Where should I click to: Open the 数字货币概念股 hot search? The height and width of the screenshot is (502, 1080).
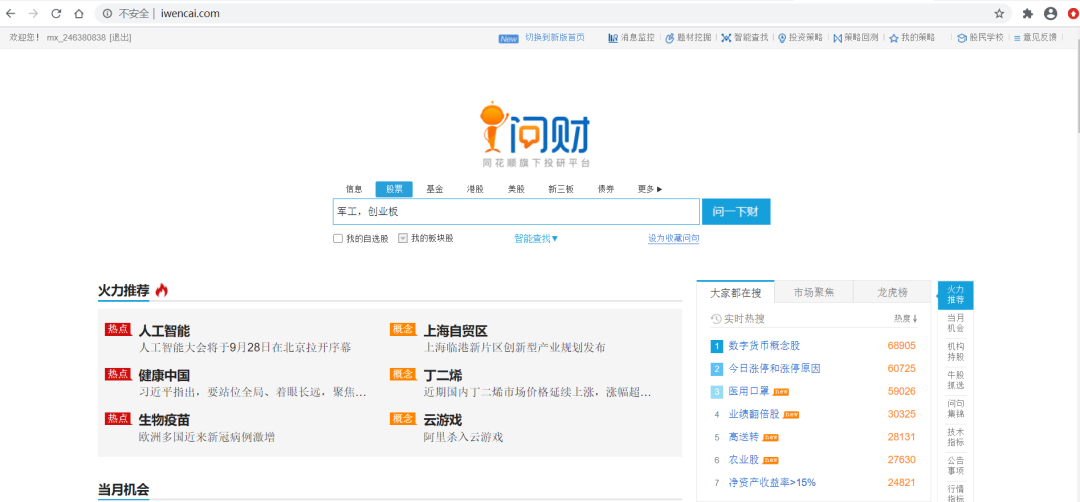tap(765, 346)
